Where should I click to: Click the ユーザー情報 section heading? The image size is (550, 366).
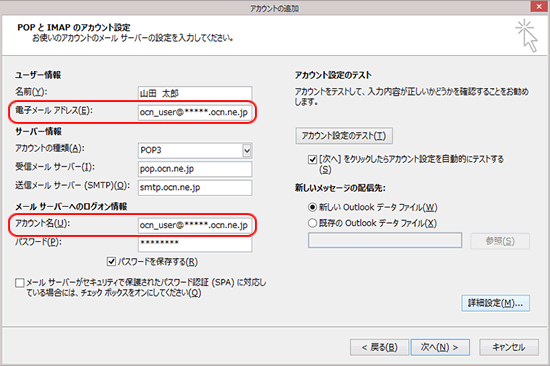pos(38,75)
